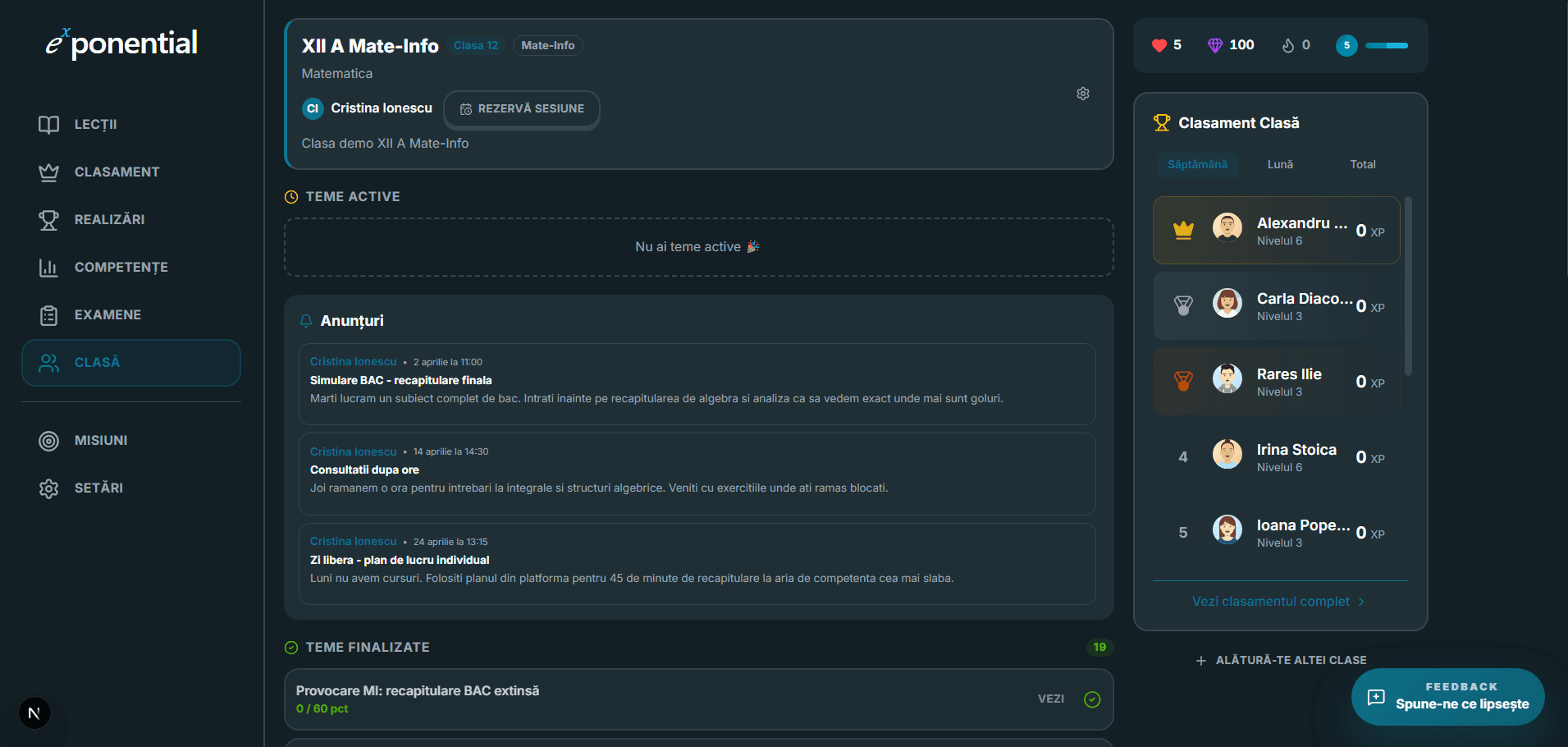The width and height of the screenshot is (1568, 747).
Task: Open the Clasament crown icon in sidebar
Action: pyautogui.click(x=49, y=172)
